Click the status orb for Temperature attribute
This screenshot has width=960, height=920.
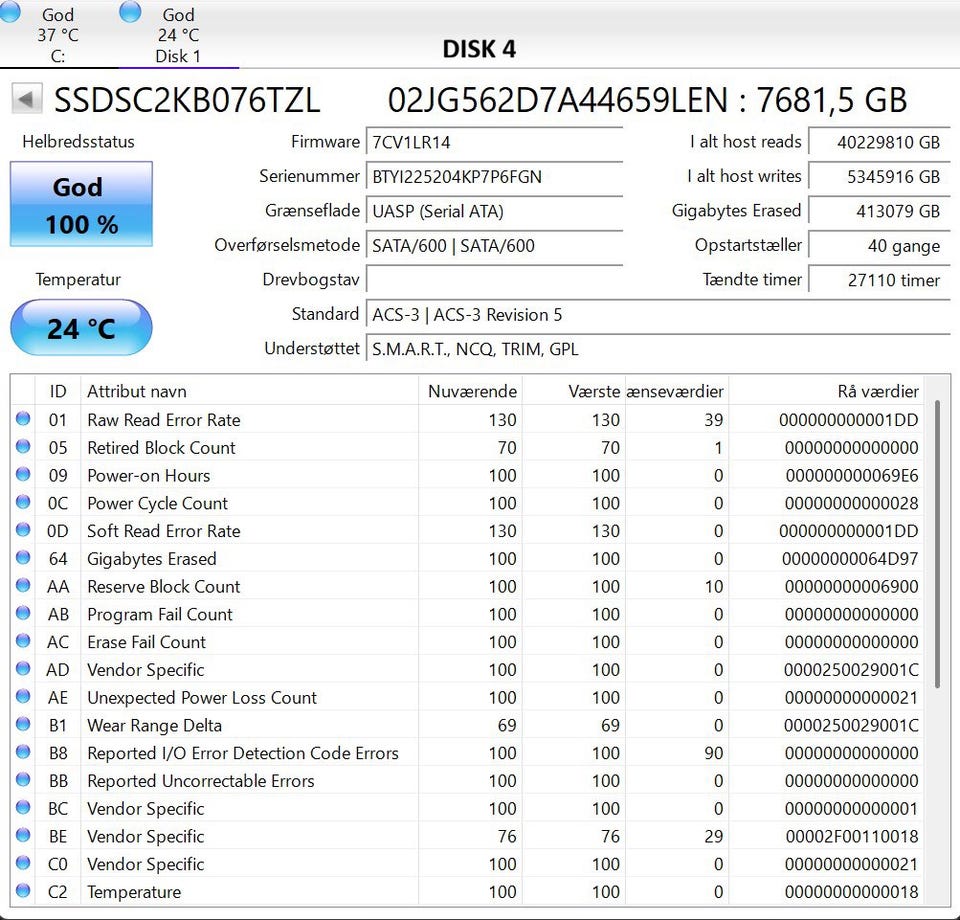[23, 891]
